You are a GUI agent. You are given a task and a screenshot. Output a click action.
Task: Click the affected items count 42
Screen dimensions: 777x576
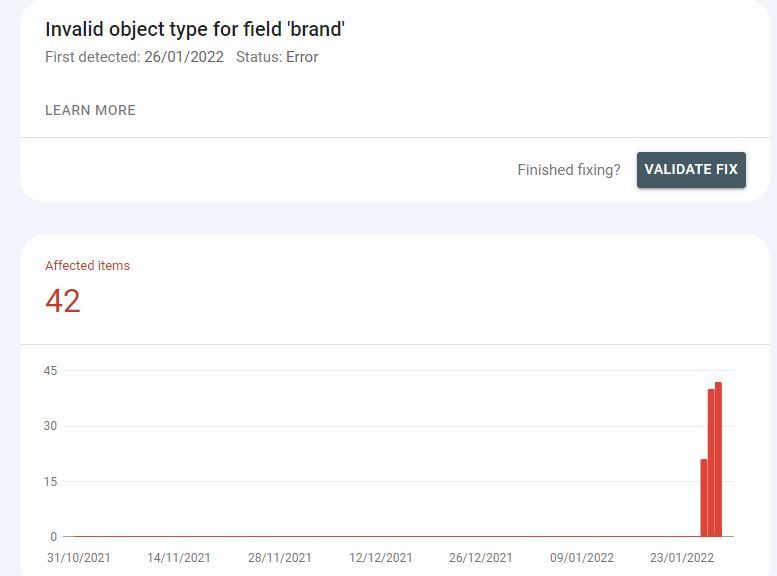(x=63, y=301)
